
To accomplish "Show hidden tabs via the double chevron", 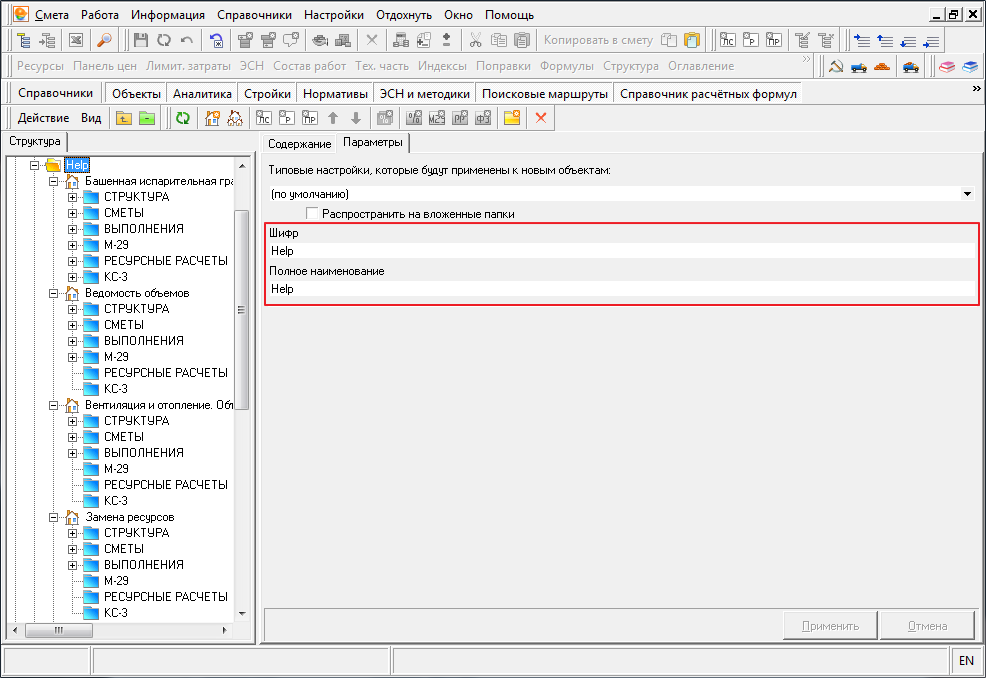I will pos(976,89).
